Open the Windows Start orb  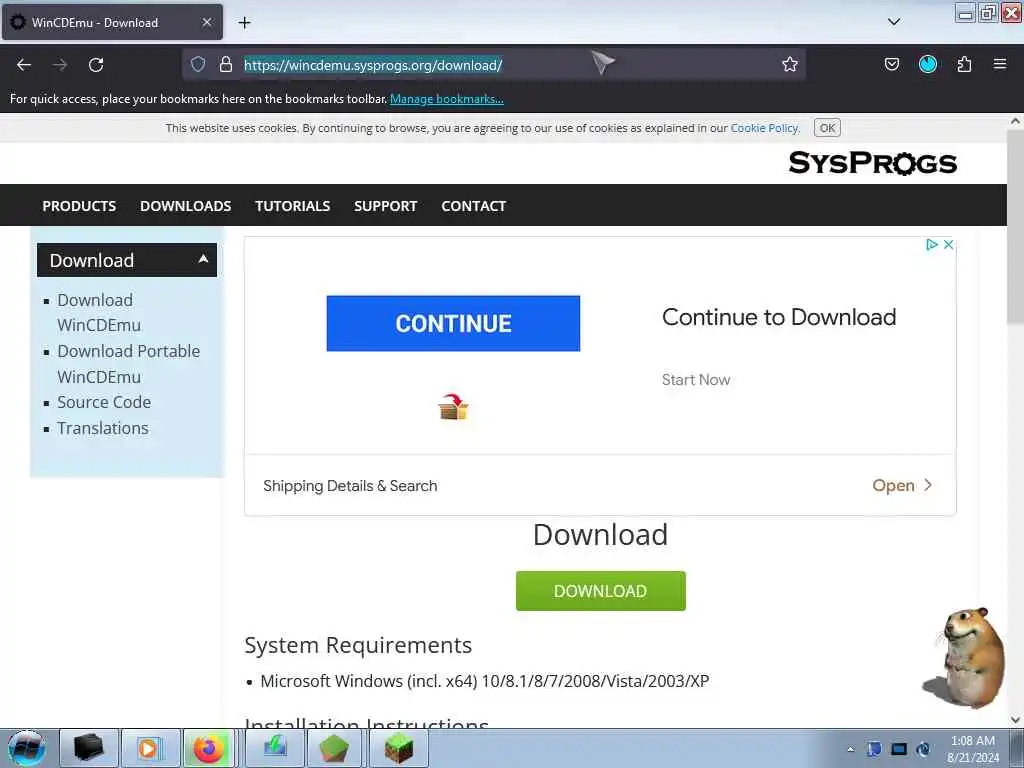[x=27, y=748]
